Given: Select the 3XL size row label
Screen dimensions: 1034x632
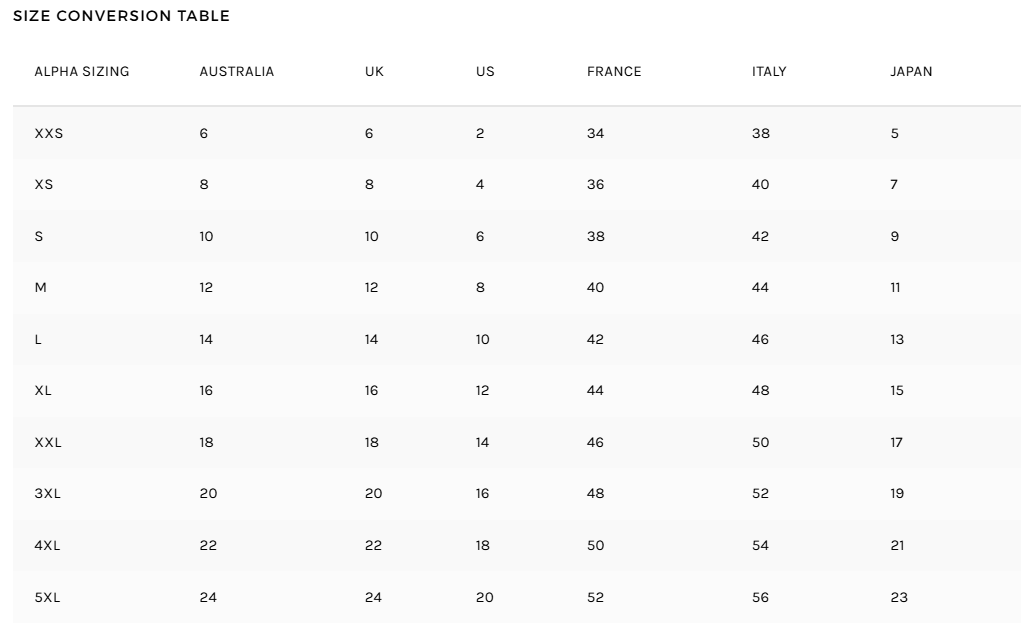Looking at the screenshot, I should click(x=48, y=494).
